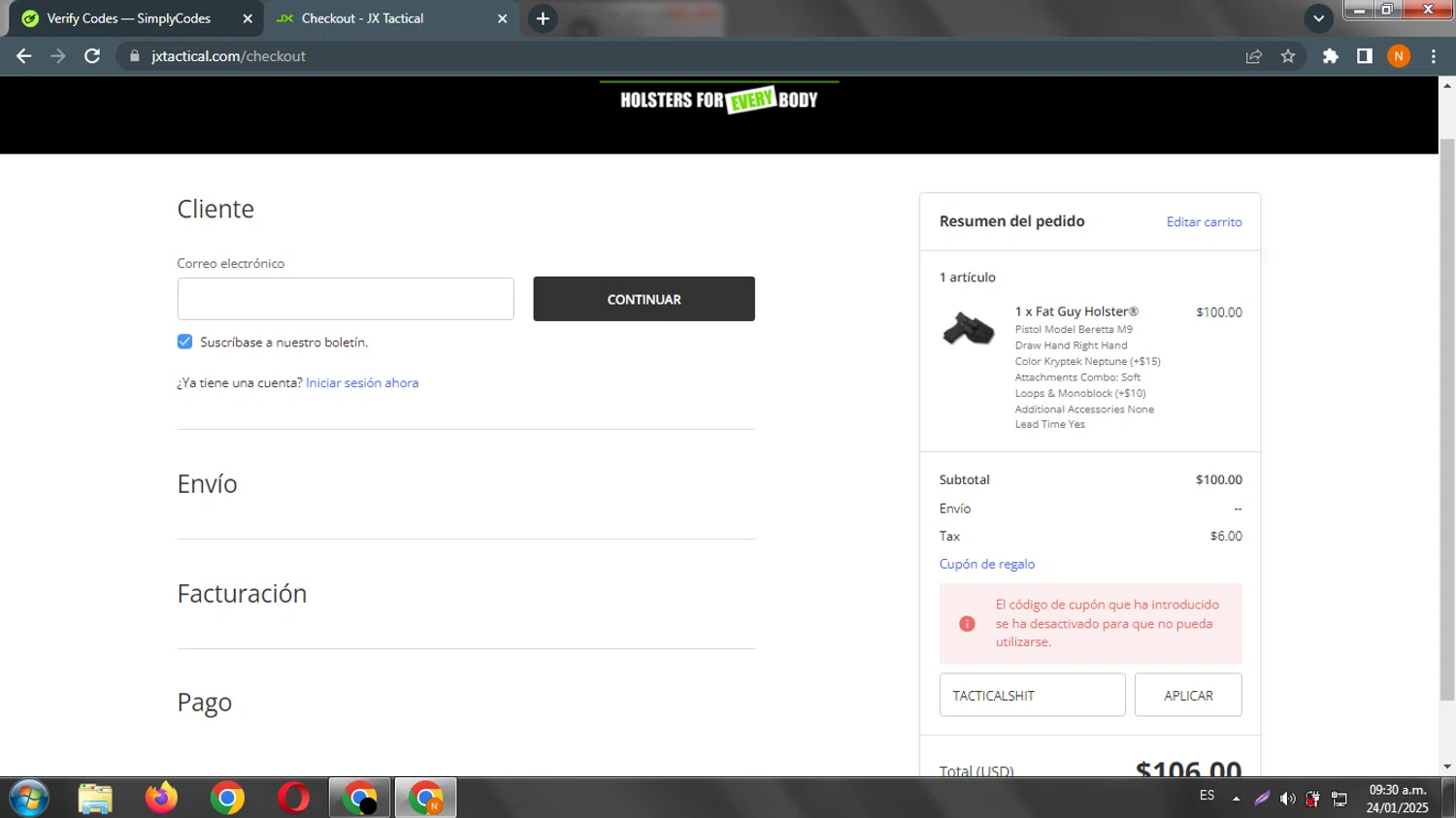This screenshot has height=818, width=1456.
Task: Open the pinned Chrome taskbar icon
Action: [x=227, y=798]
